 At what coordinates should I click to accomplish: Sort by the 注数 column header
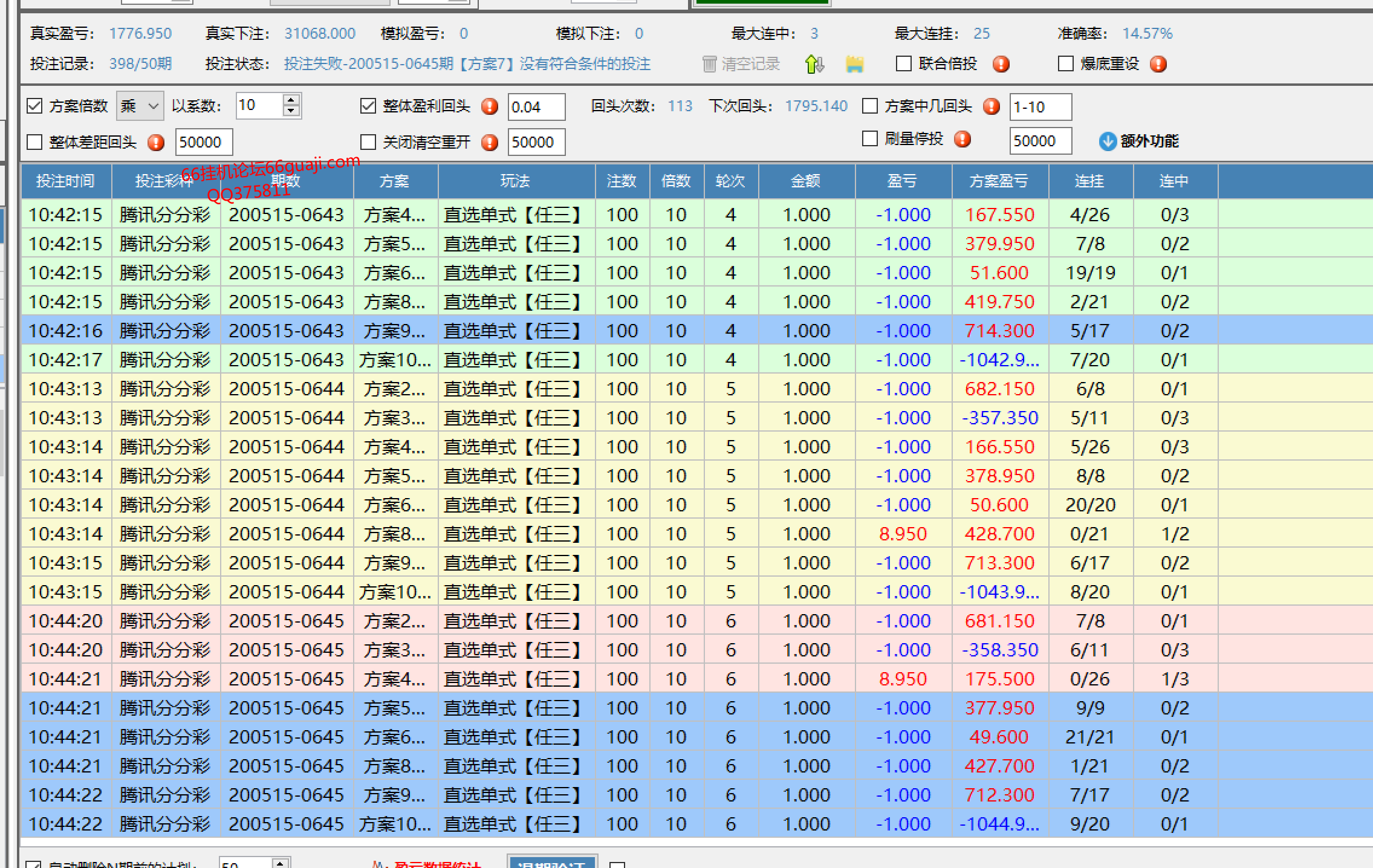[622, 181]
